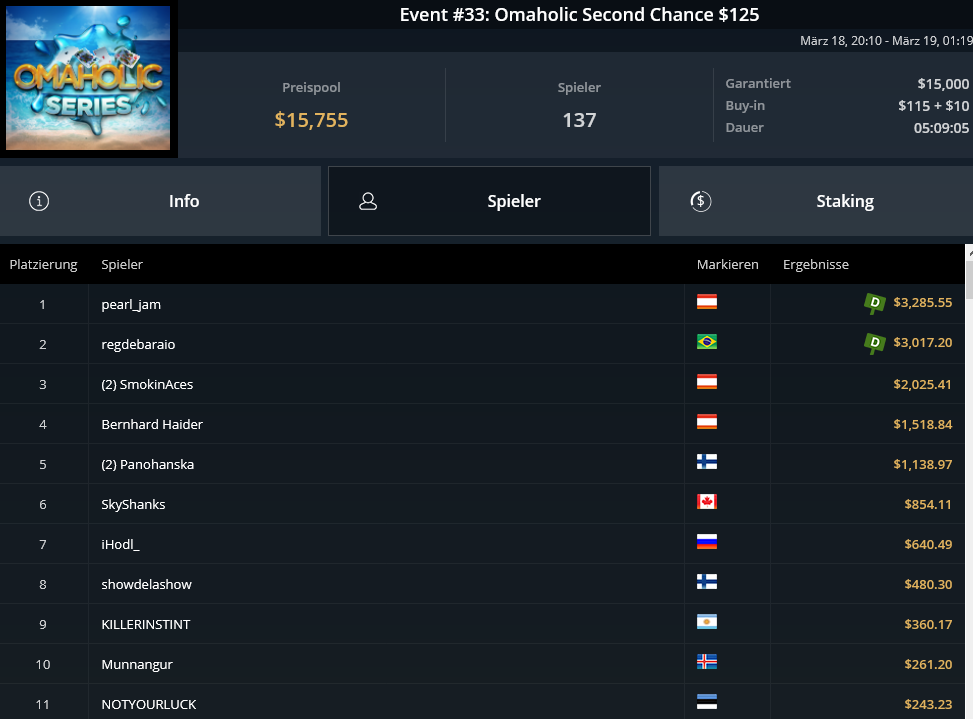The width and height of the screenshot is (973, 719).
Task: Click the green D badge next to $3,017.20
Action: click(874, 343)
